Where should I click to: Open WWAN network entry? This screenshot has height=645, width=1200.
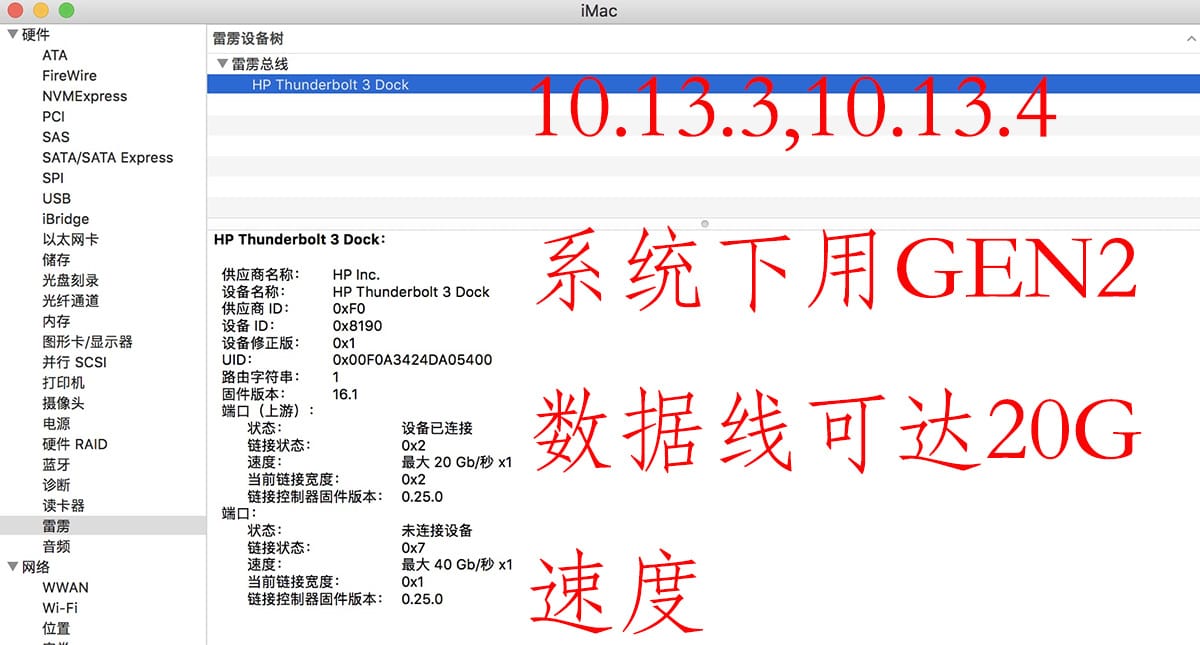tap(65, 587)
